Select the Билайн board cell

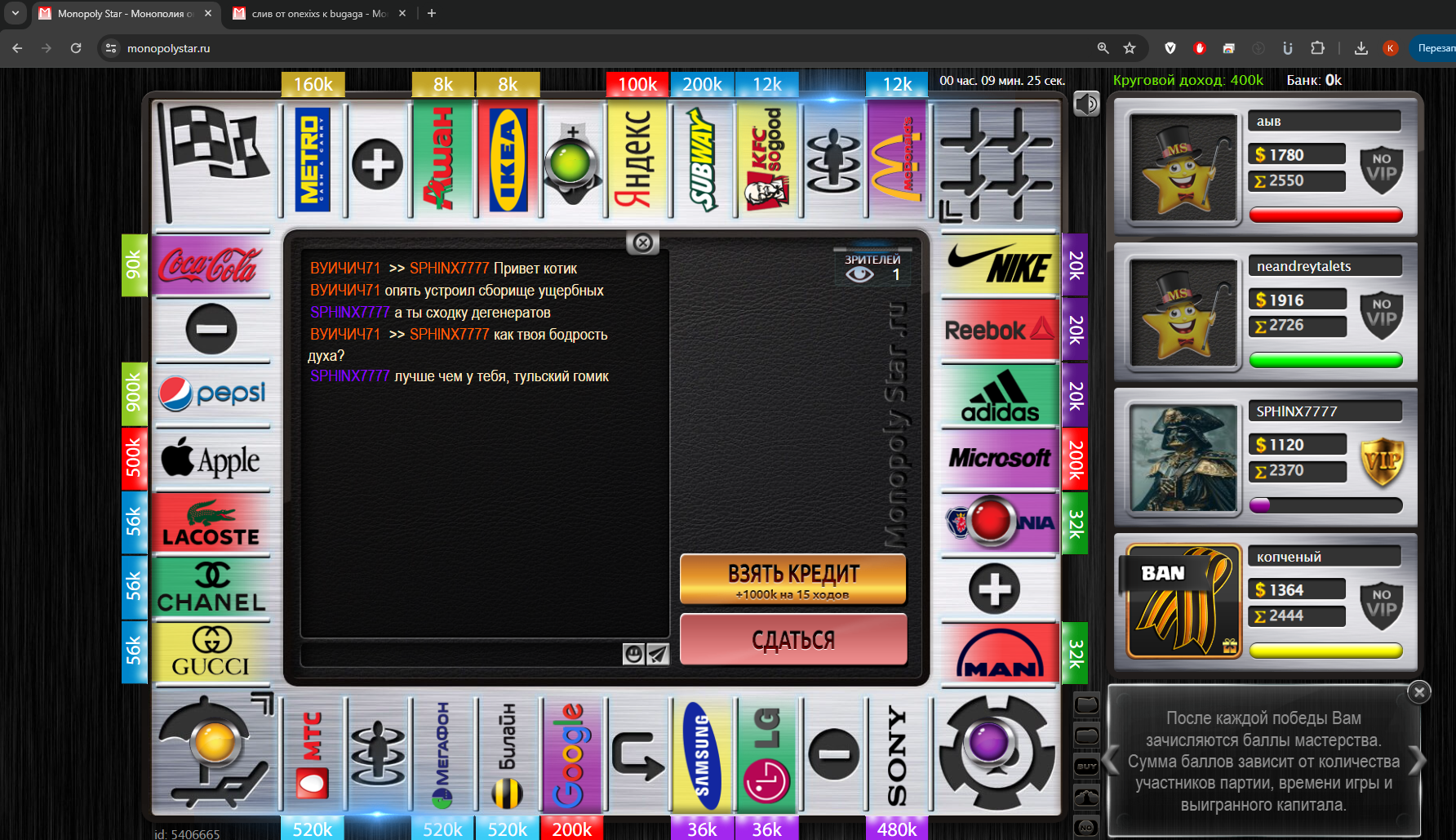coord(508,755)
